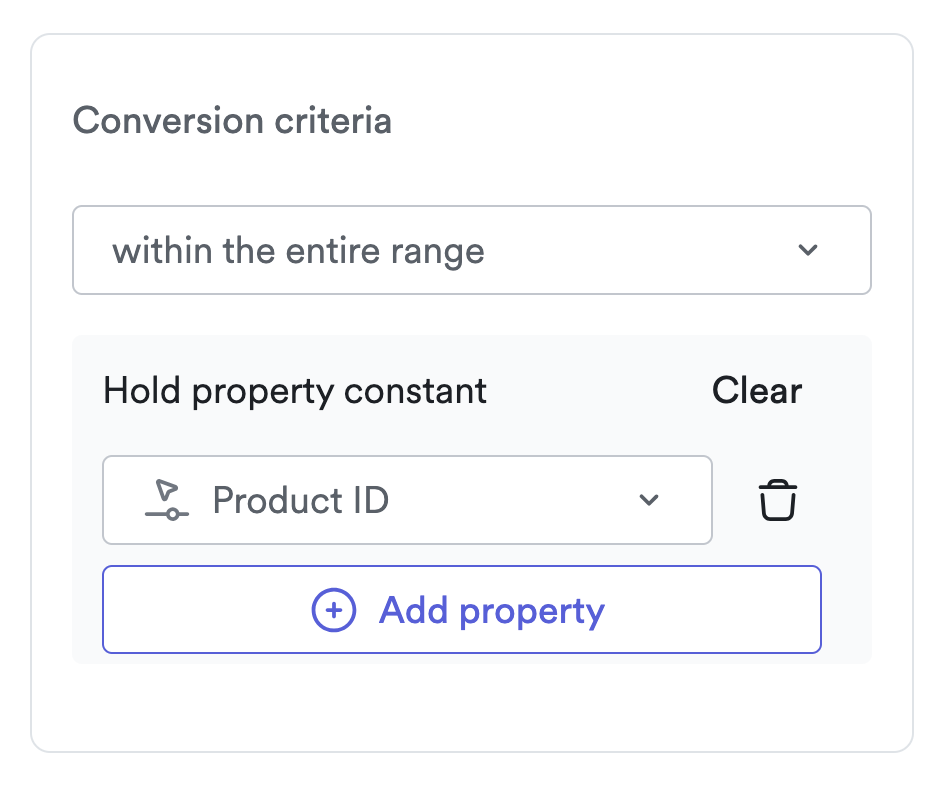Select the Hold property constant label
This screenshot has height=788, width=946.
coord(295,390)
